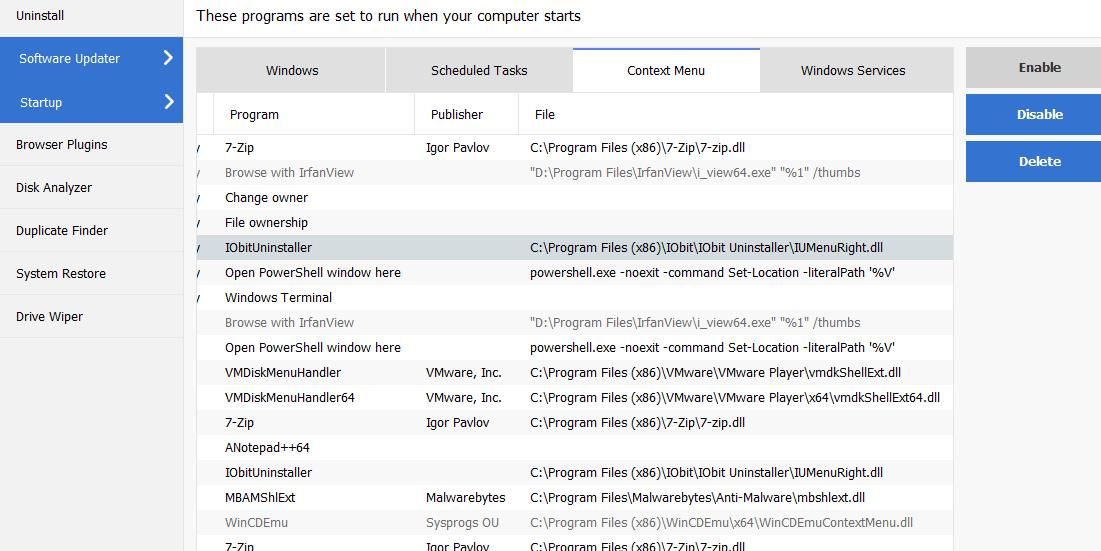Screen dimensions: 1101x551
Task: Switch to the Windows tab
Action: [x=291, y=70]
